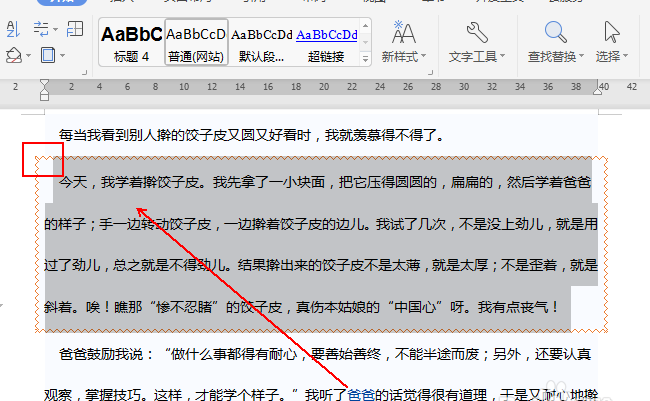650x401 pixels.
Task: Click the 新样式 AA icon
Action: pos(403,33)
